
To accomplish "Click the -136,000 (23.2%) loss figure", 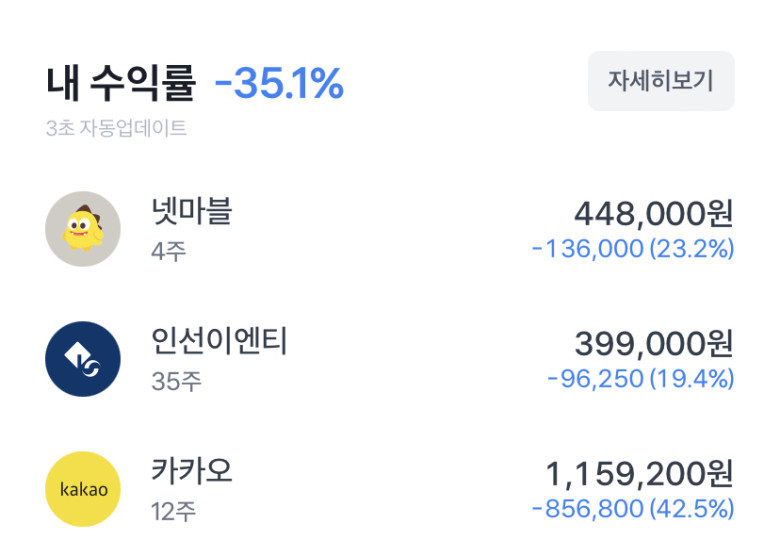I will point(633,249).
